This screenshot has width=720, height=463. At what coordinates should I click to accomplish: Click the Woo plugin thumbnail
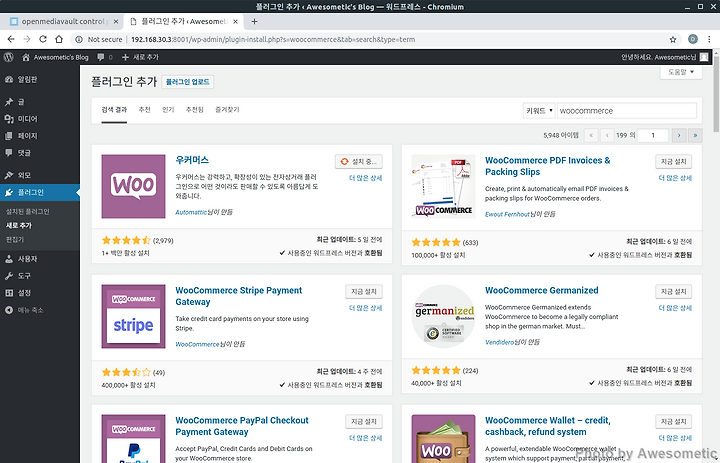[x=133, y=186]
